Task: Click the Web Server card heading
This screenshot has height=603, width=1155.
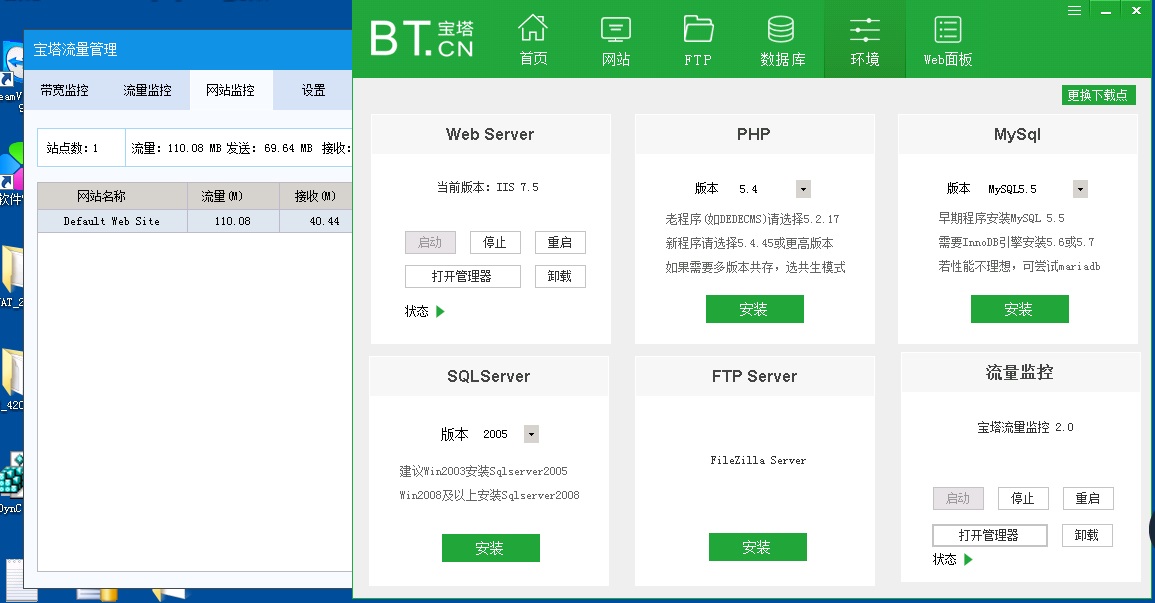Action: (x=490, y=134)
